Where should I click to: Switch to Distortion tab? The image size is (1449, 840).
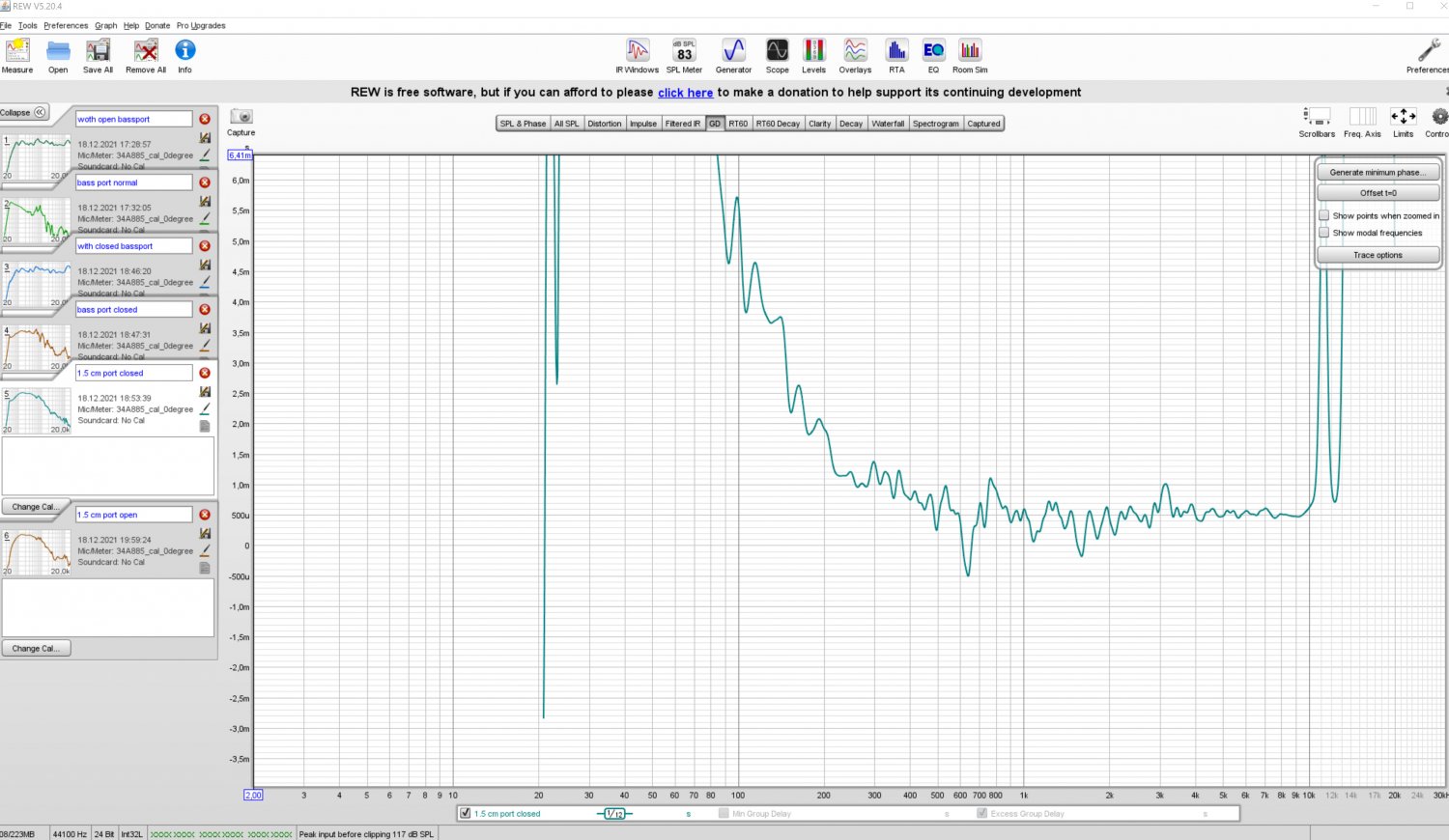[x=605, y=124]
